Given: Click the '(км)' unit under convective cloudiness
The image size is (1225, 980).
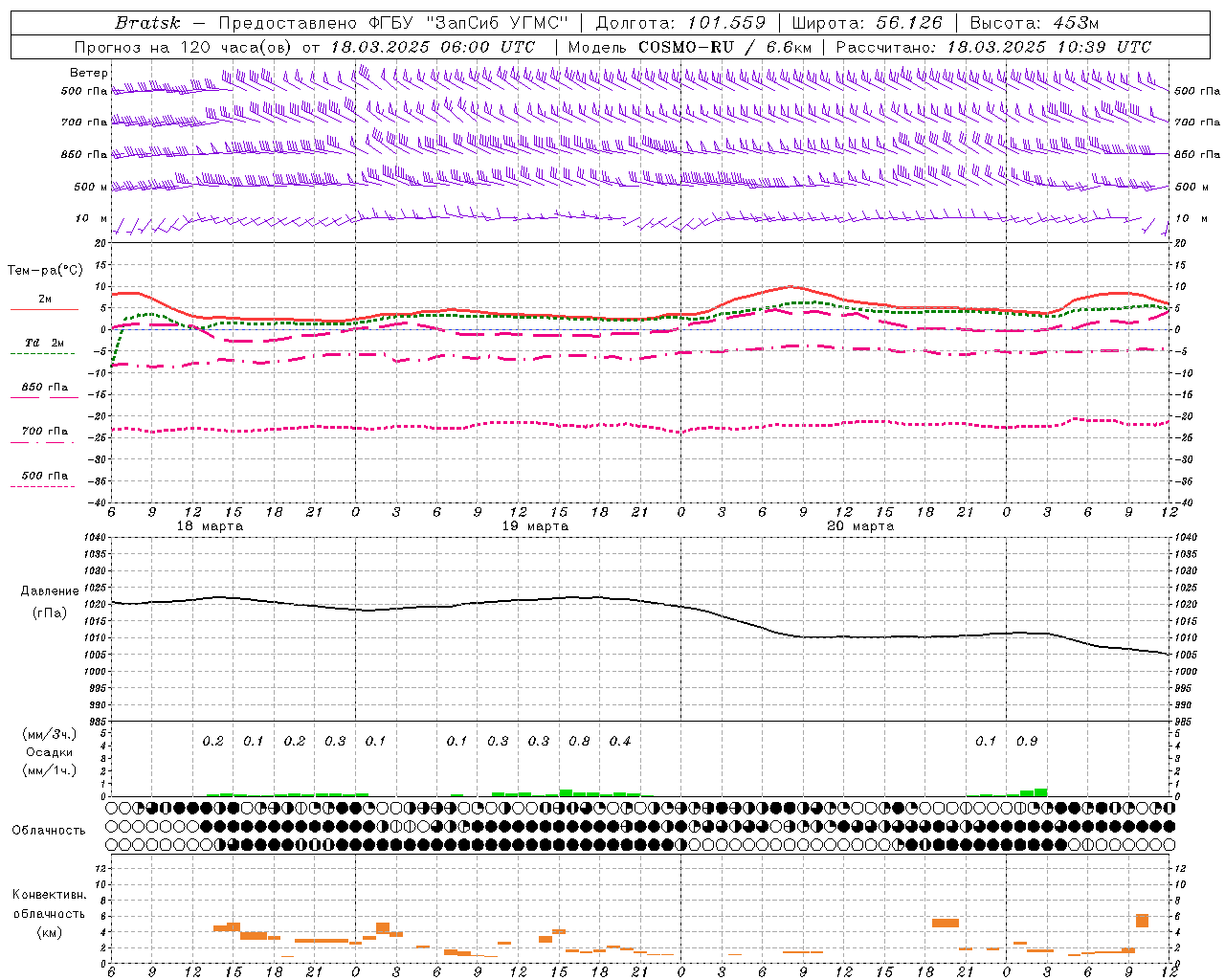Looking at the screenshot, I should coord(49,932).
